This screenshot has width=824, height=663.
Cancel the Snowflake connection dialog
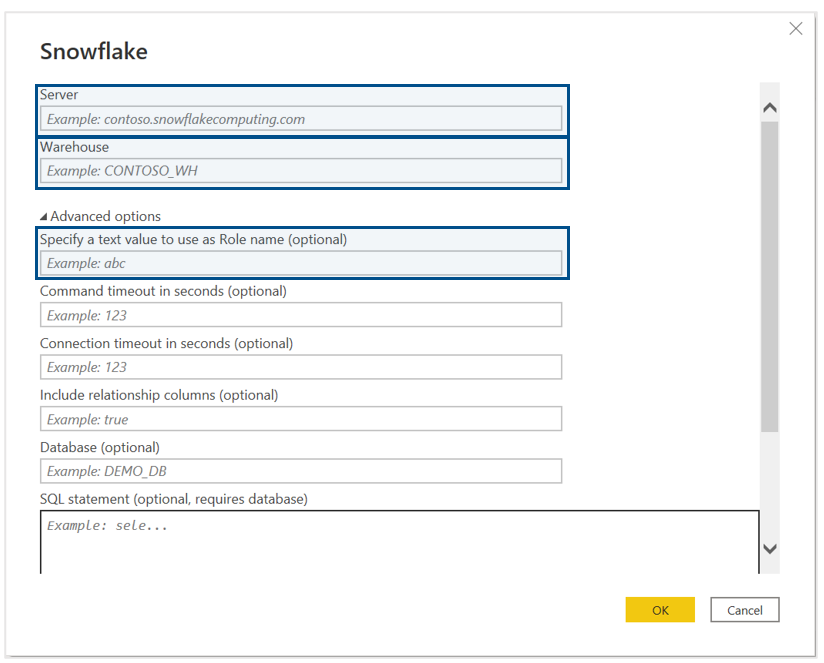click(745, 610)
